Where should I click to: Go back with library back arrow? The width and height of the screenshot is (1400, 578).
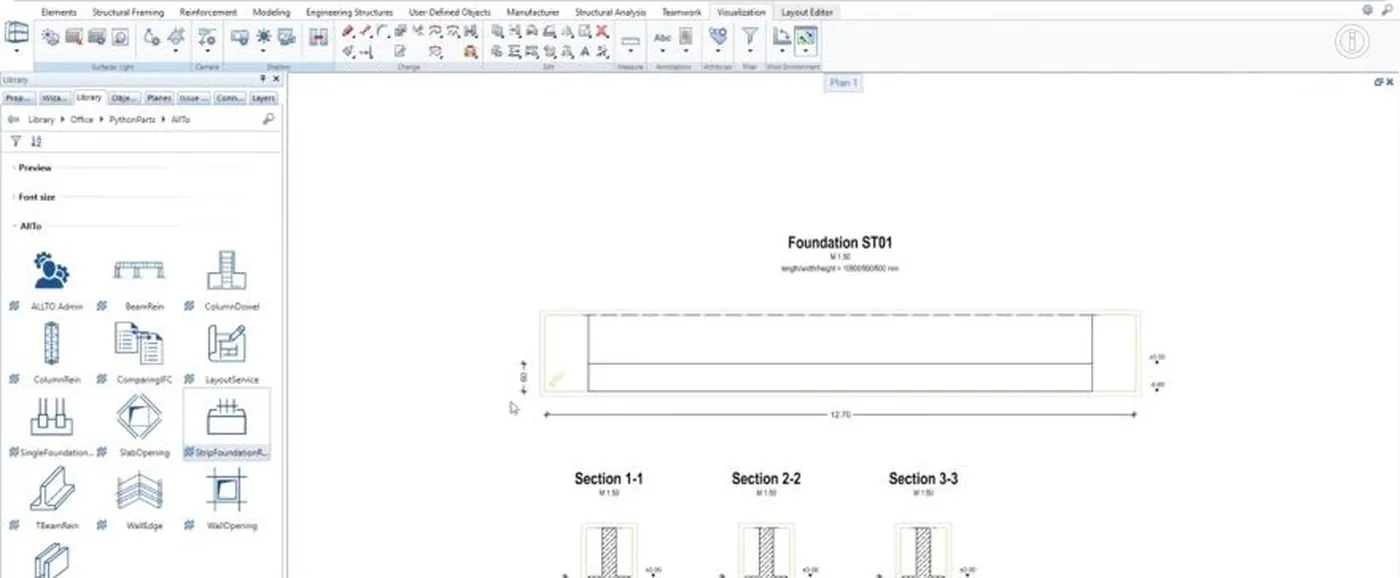tap(13, 119)
